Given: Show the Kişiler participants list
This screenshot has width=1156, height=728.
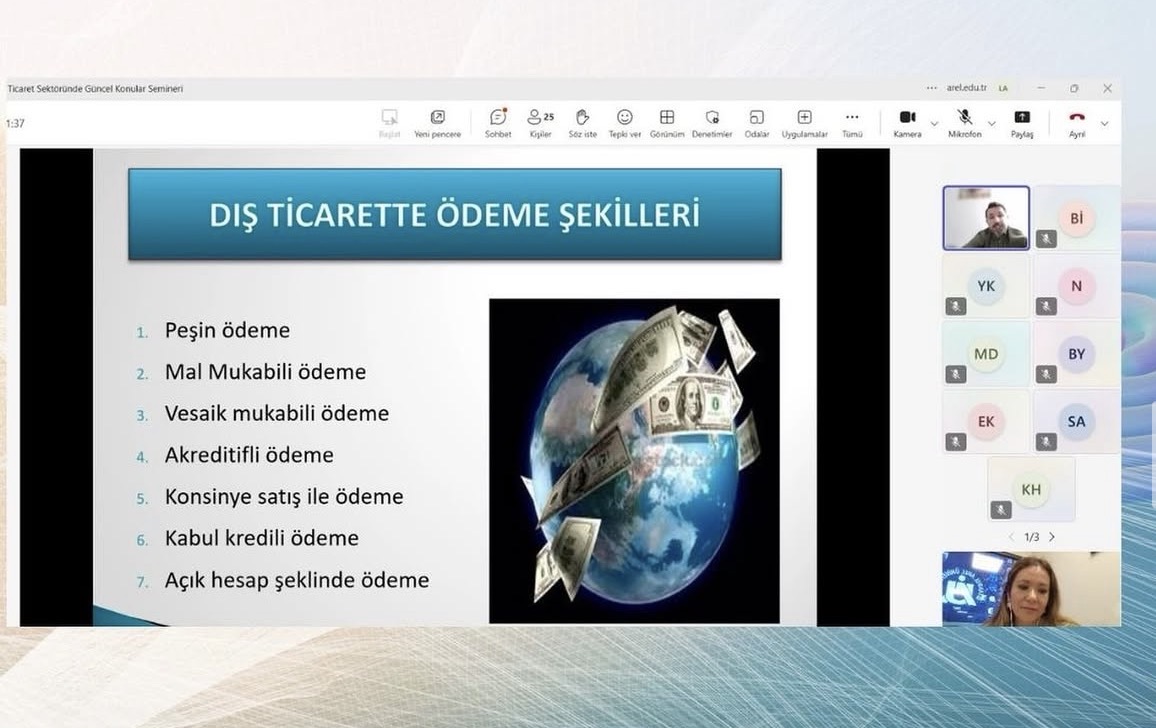Looking at the screenshot, I should pos(540,122).
